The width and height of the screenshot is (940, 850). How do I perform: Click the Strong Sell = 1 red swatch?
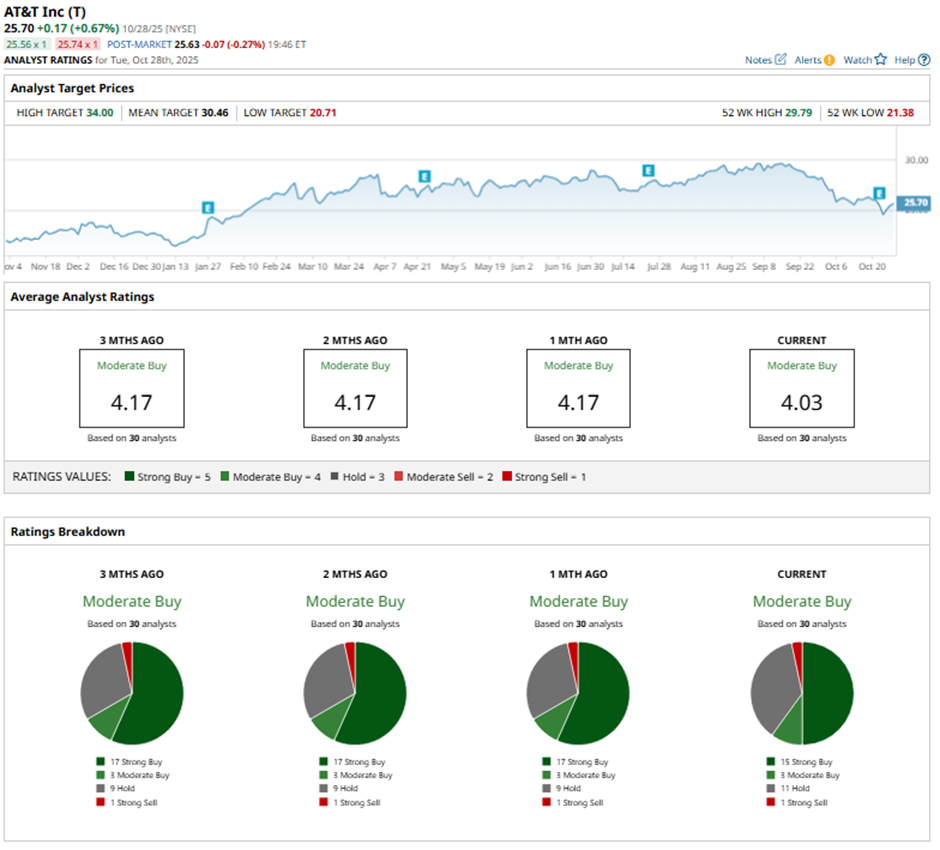click(x=508, y=477)
